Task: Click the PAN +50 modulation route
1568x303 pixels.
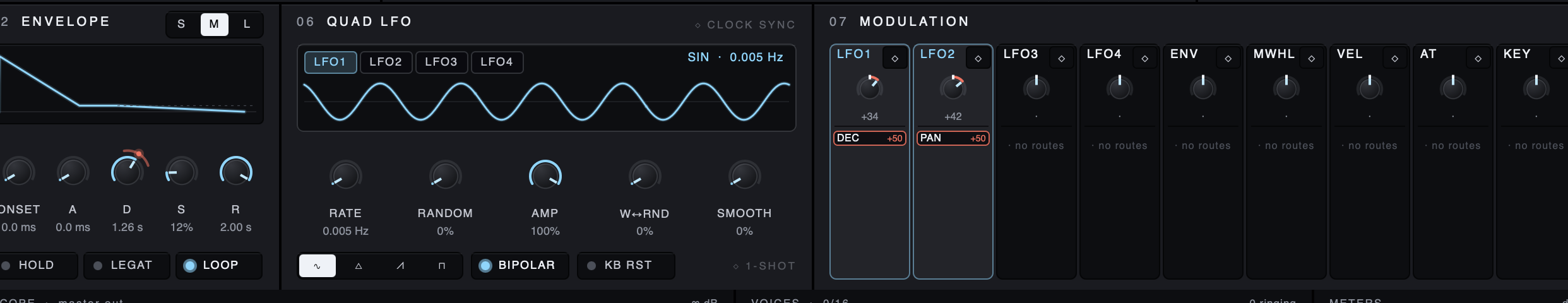Action: 953,138
